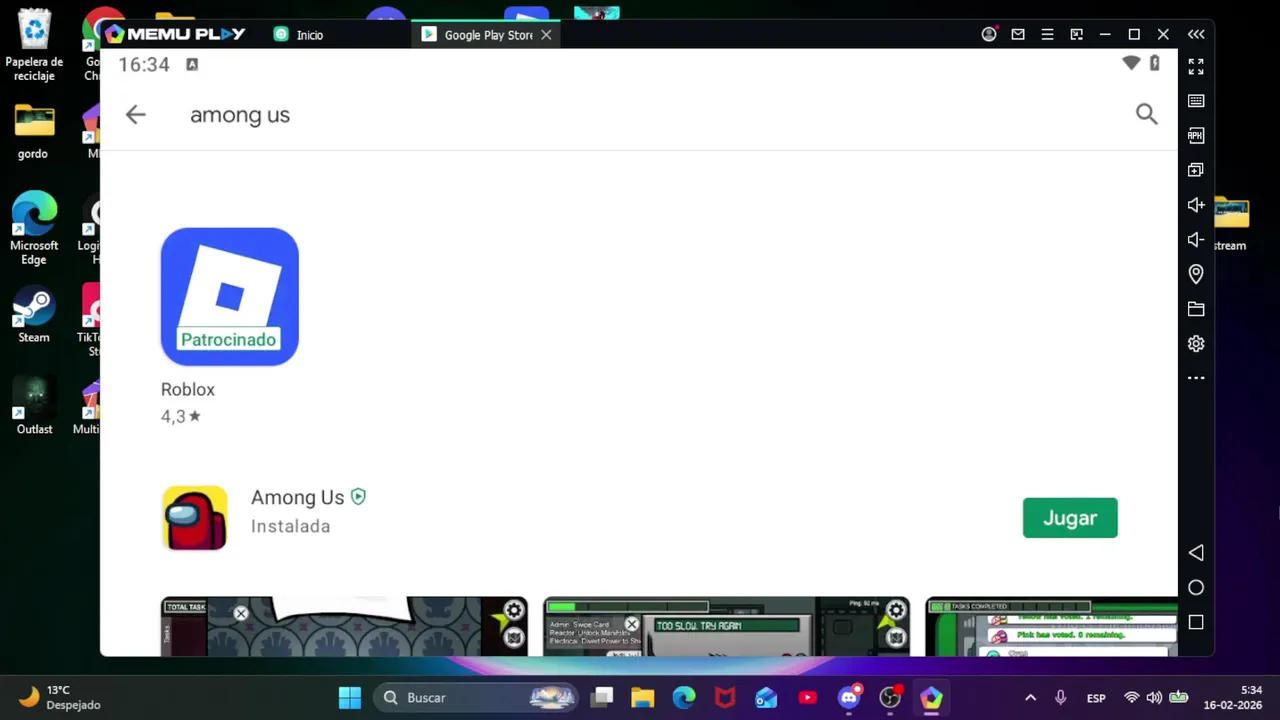The image size is (1280, 720).
Task: Open the clock and date 16-02-2026
Action: click(1232, 698)
